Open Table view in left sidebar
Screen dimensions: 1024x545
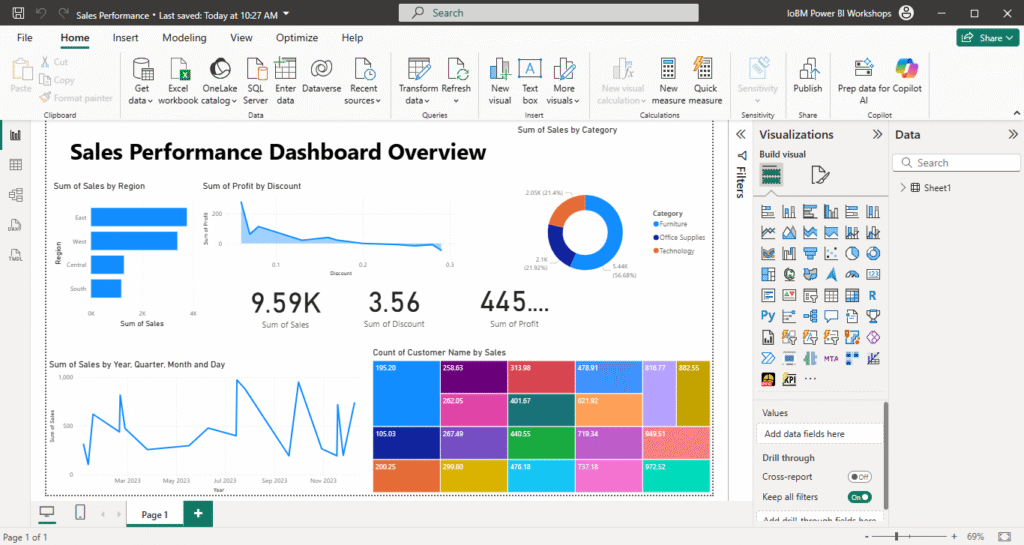(x=16, y=165)
